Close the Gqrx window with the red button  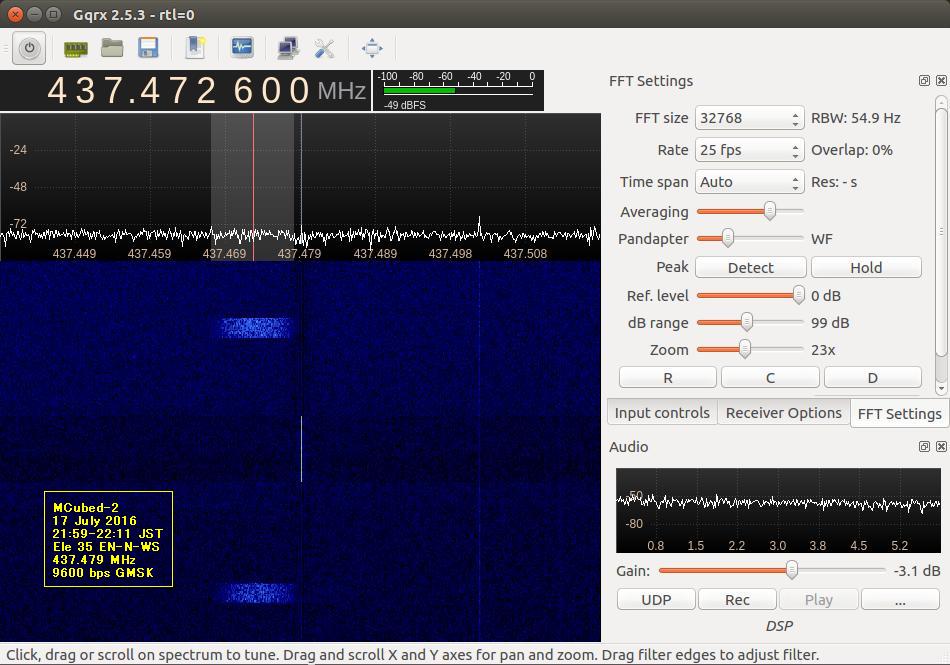15,14
